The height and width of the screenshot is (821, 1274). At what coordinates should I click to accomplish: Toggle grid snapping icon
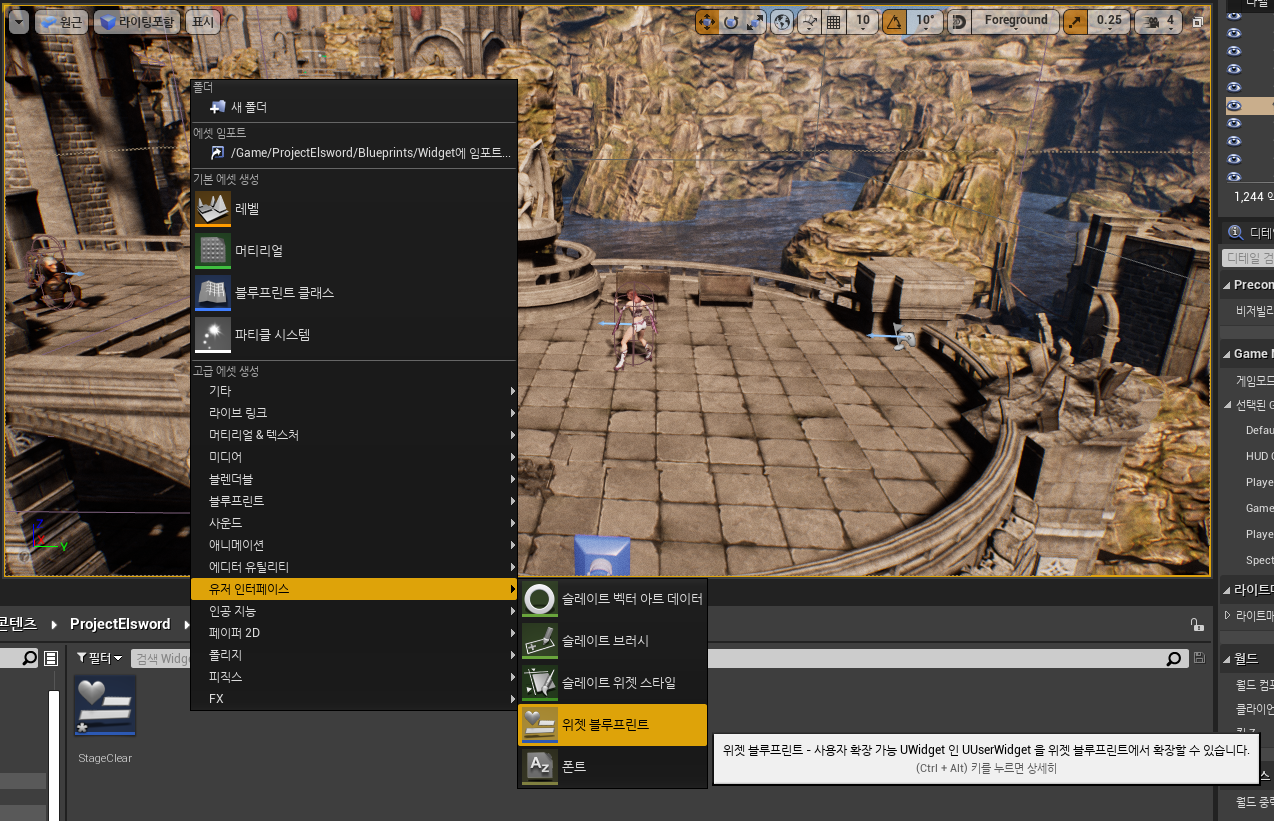click(x=834, y=21)
